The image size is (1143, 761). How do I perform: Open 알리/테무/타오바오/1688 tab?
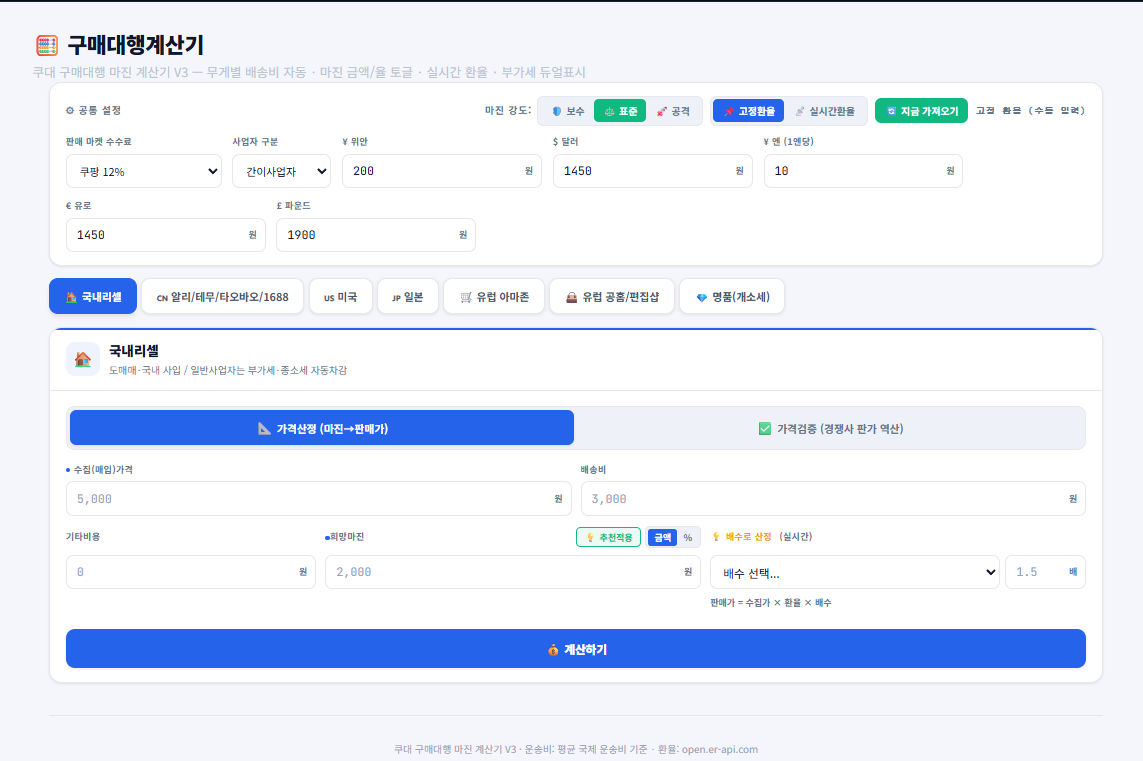222,296
